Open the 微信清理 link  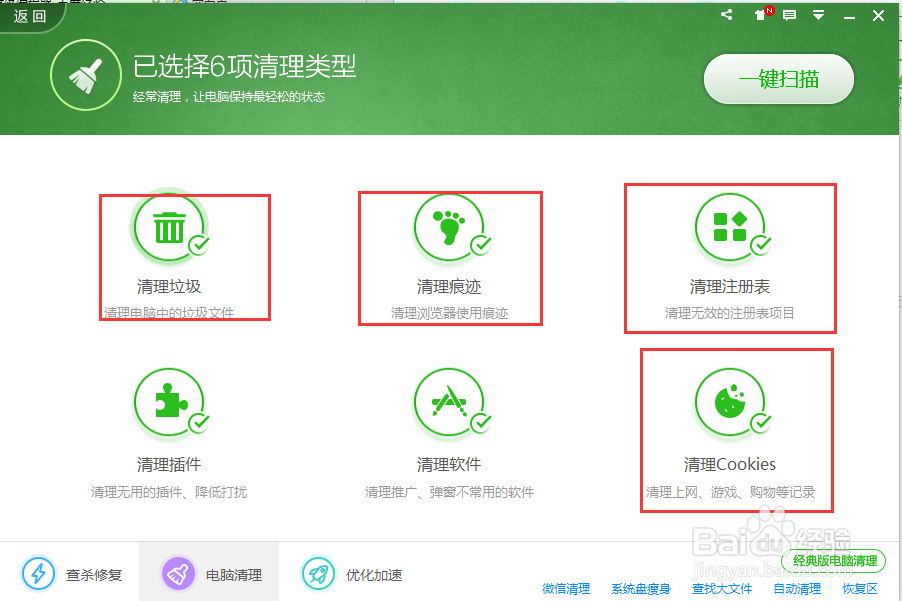(x=564, y=588)
